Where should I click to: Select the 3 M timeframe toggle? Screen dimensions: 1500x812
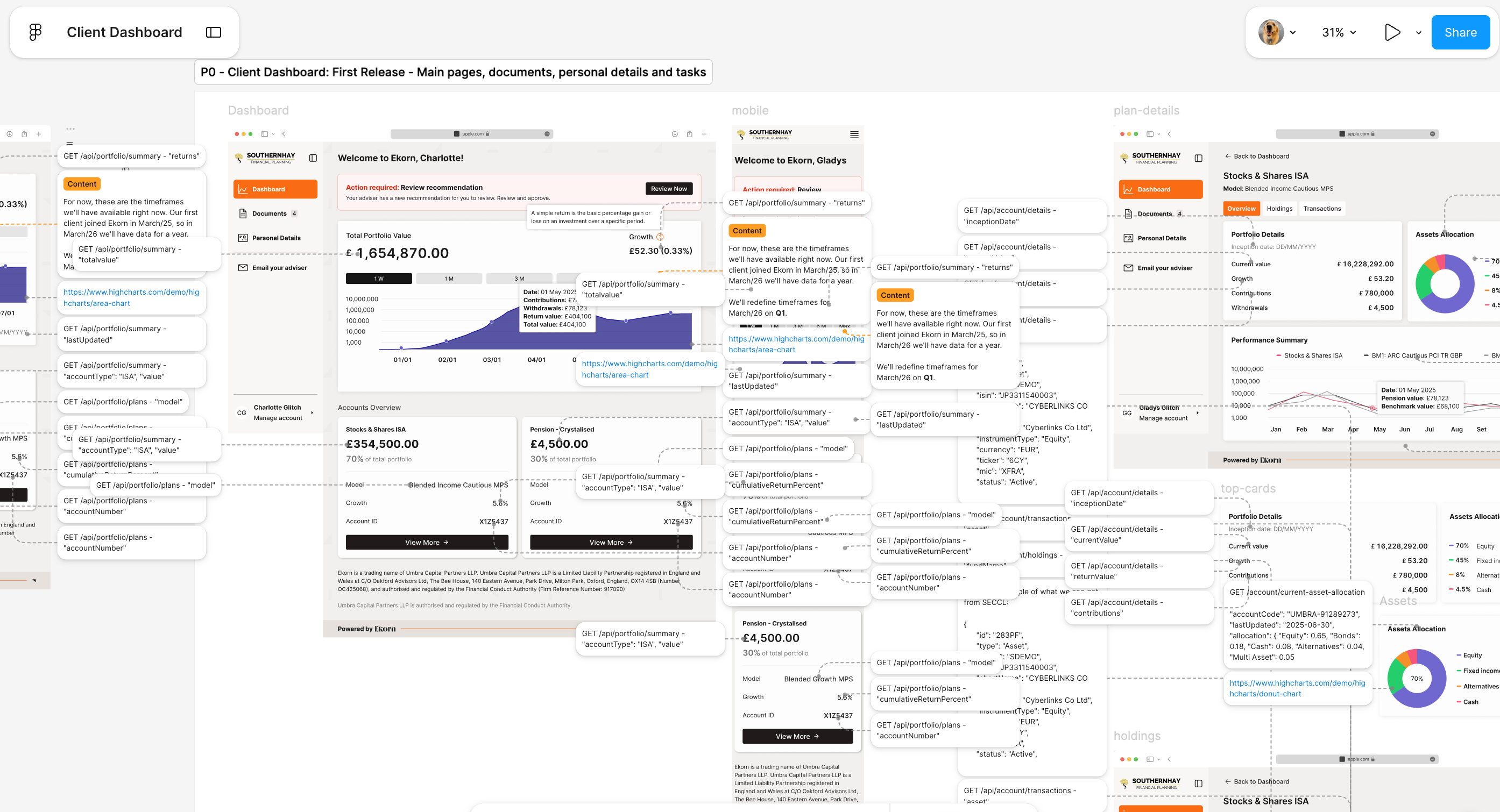point(519,279)
